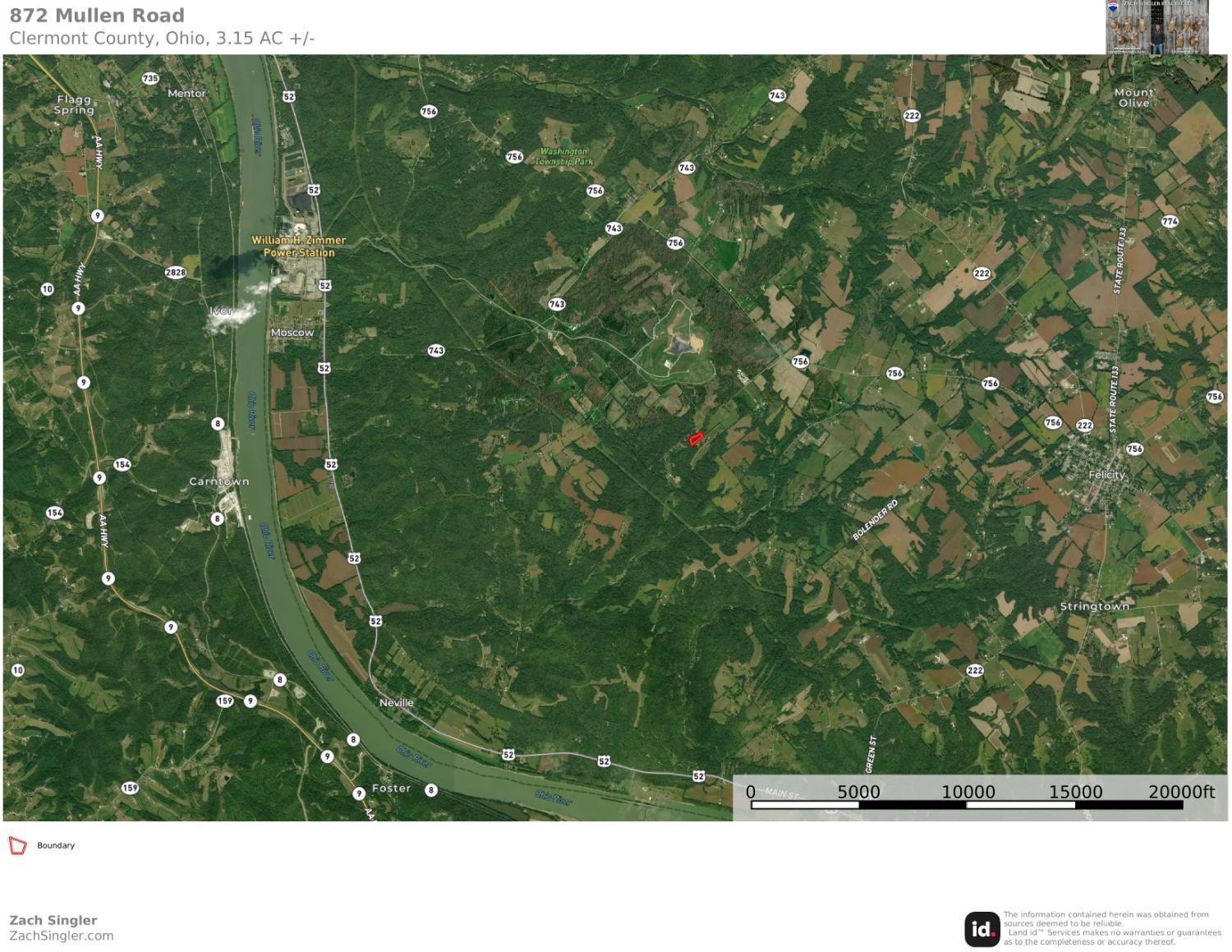Click the Land id logo icon
Image resolution: width=1232 pixels, height=952 pixels.
(x=981, y=929)
